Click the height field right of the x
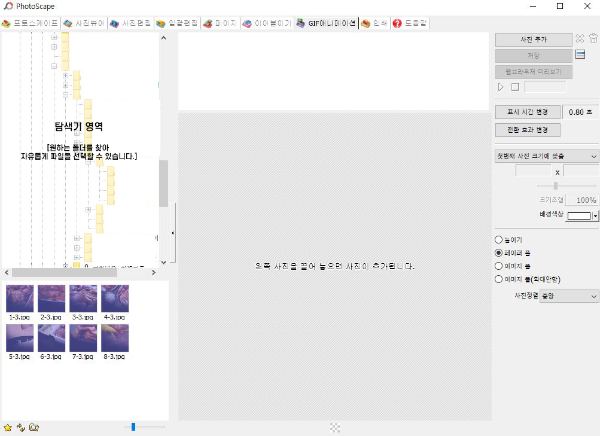This screenshot has width=600, height=436. [x=581, y=171]
